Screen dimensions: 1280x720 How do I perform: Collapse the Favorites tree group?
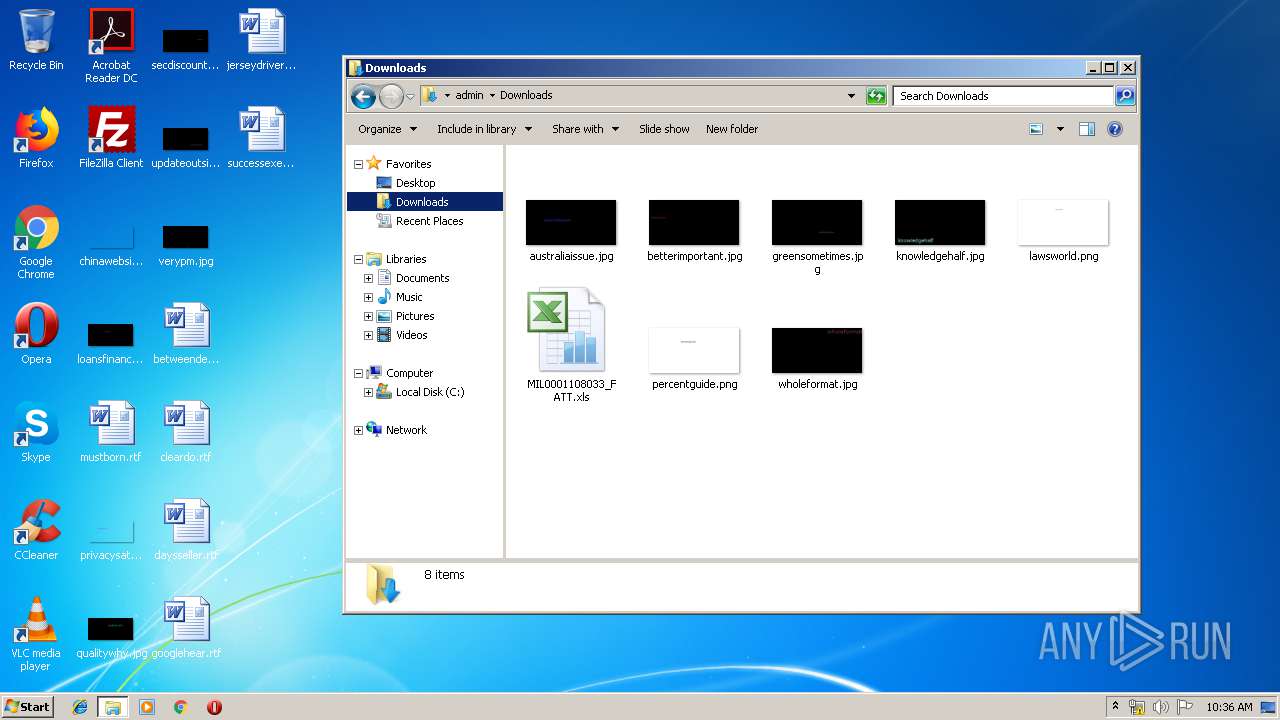point(358,164)
